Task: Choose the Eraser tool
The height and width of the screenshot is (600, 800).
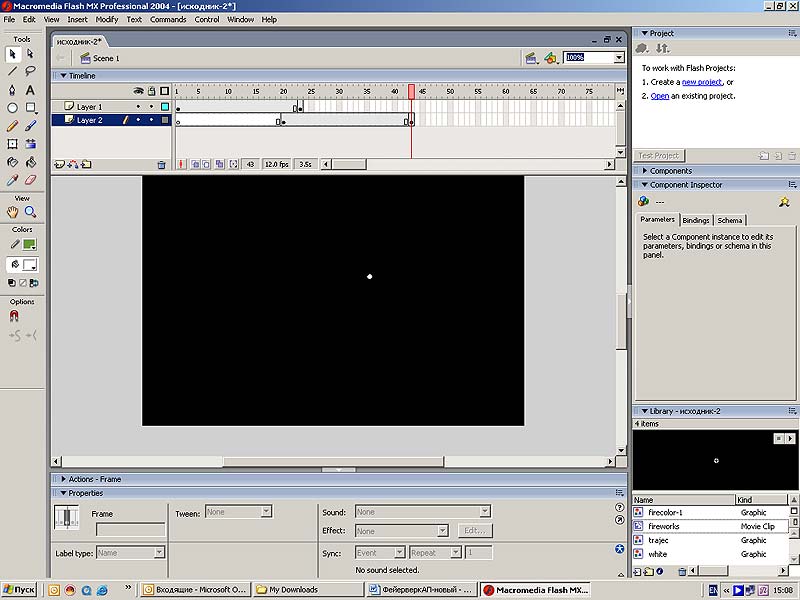Action: click(30, 181)
